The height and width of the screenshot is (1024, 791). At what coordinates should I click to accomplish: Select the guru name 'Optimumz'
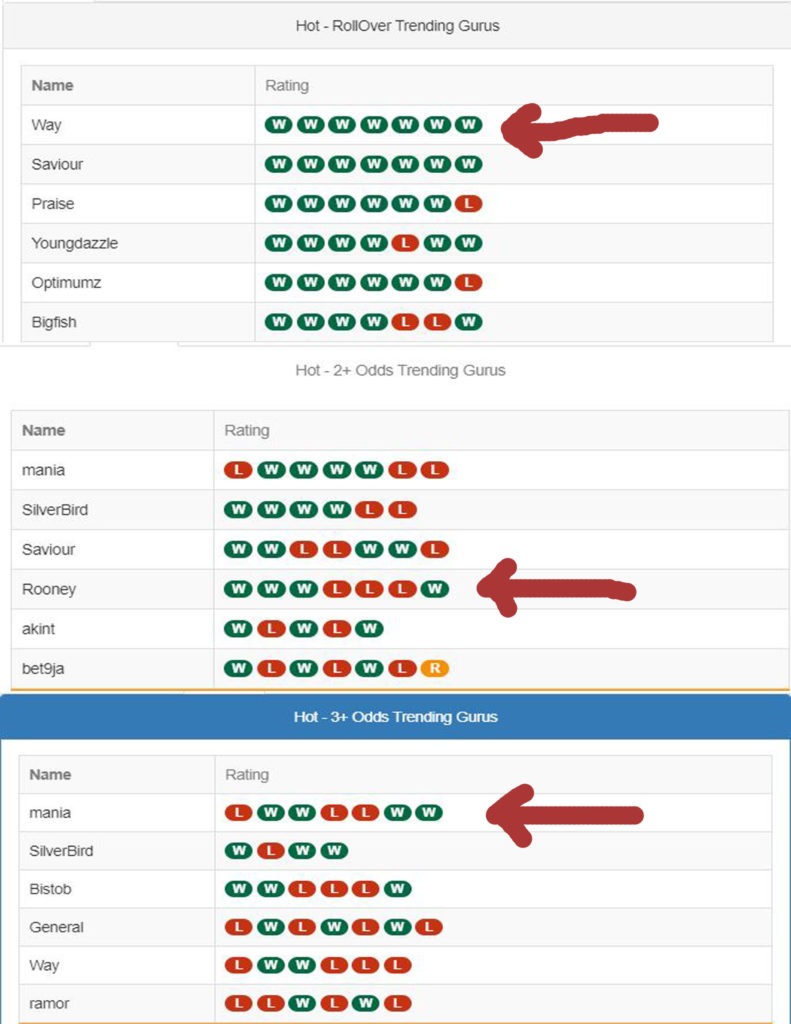pos(66,283)
